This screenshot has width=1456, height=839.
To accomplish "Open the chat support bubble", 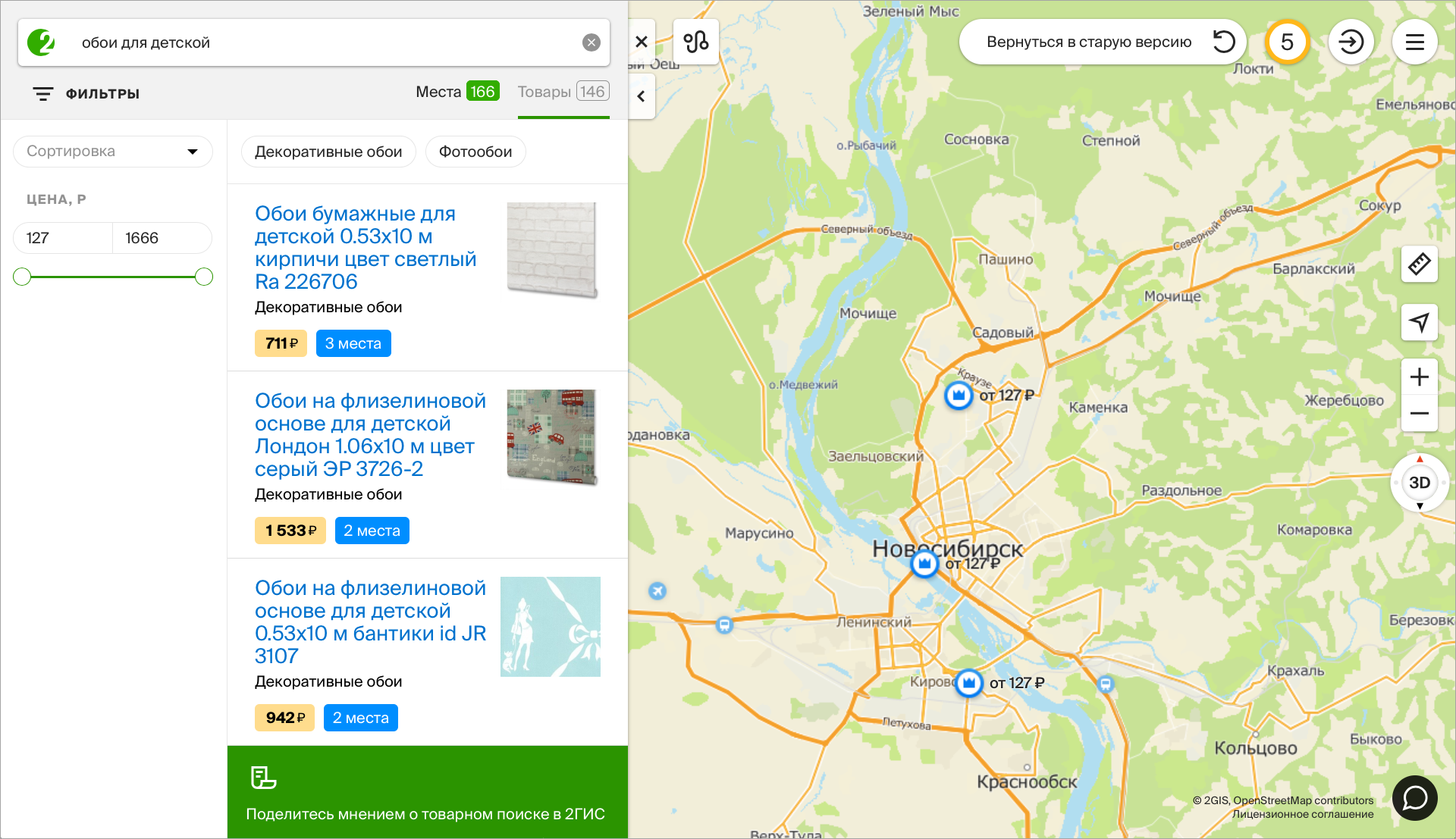I will click(1414, 797).
